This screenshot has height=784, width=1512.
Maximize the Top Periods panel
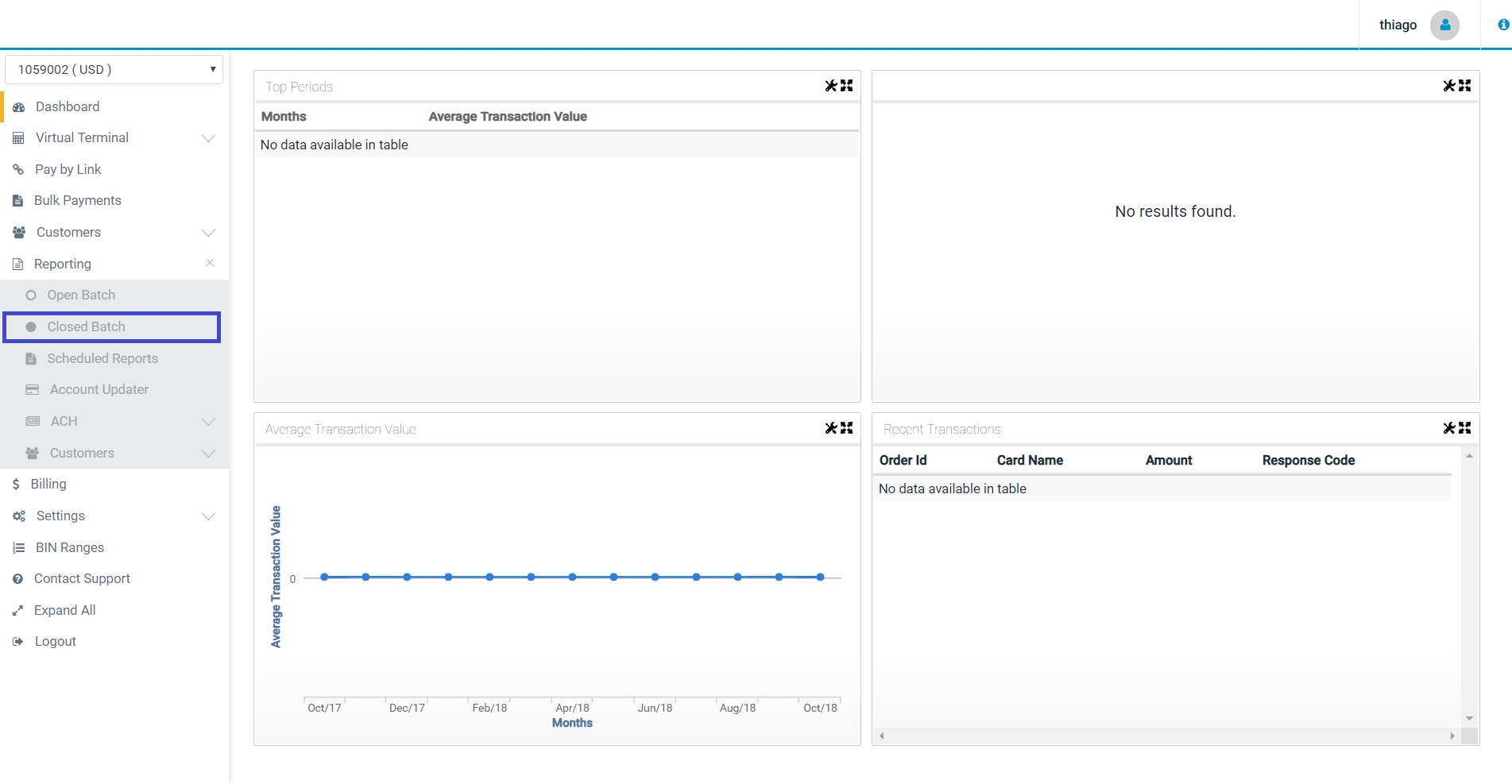[x=847, y=86]
